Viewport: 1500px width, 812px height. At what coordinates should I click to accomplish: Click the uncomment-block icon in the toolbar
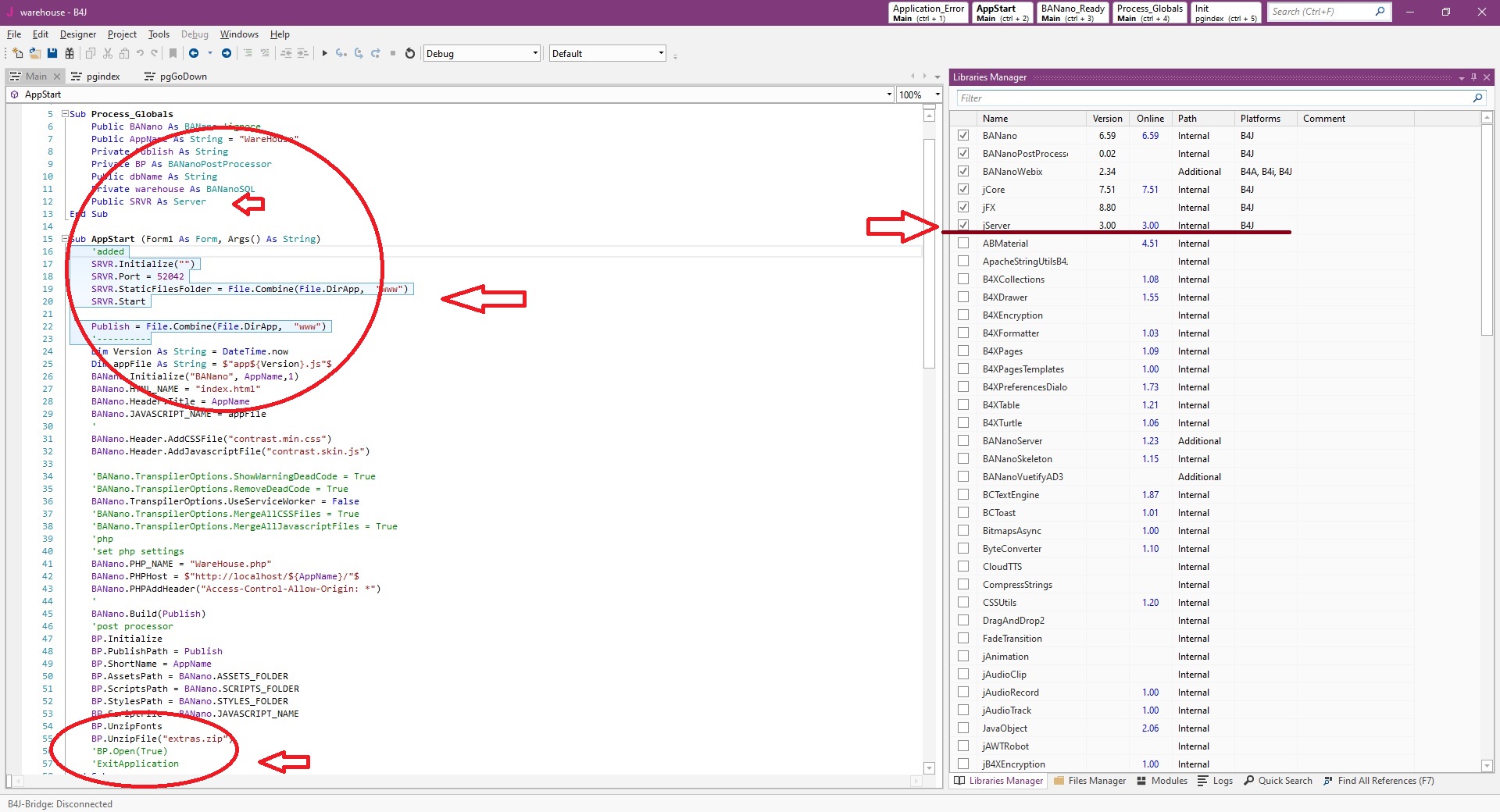pyautogui.click(x=265, y=53)
